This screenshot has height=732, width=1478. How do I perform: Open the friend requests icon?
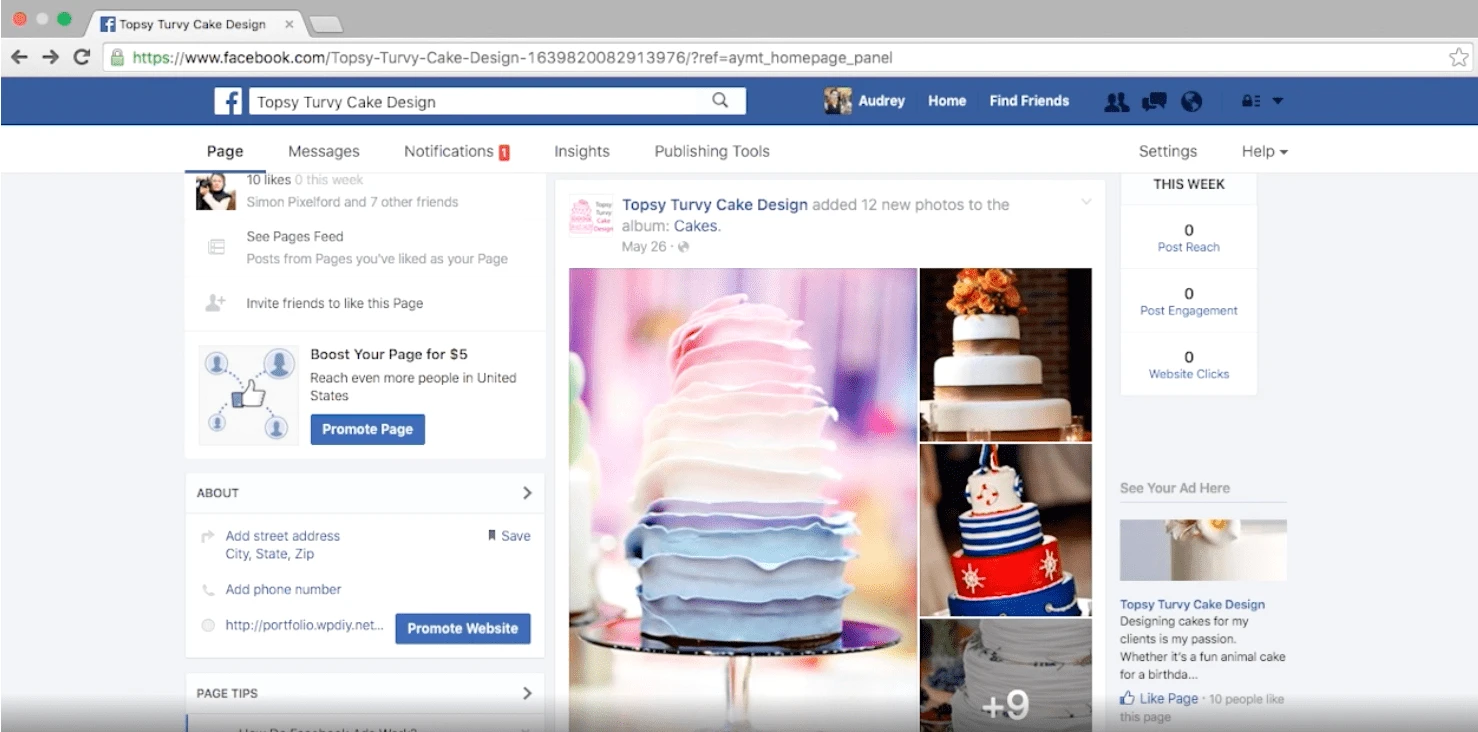tap(1116, 101)
